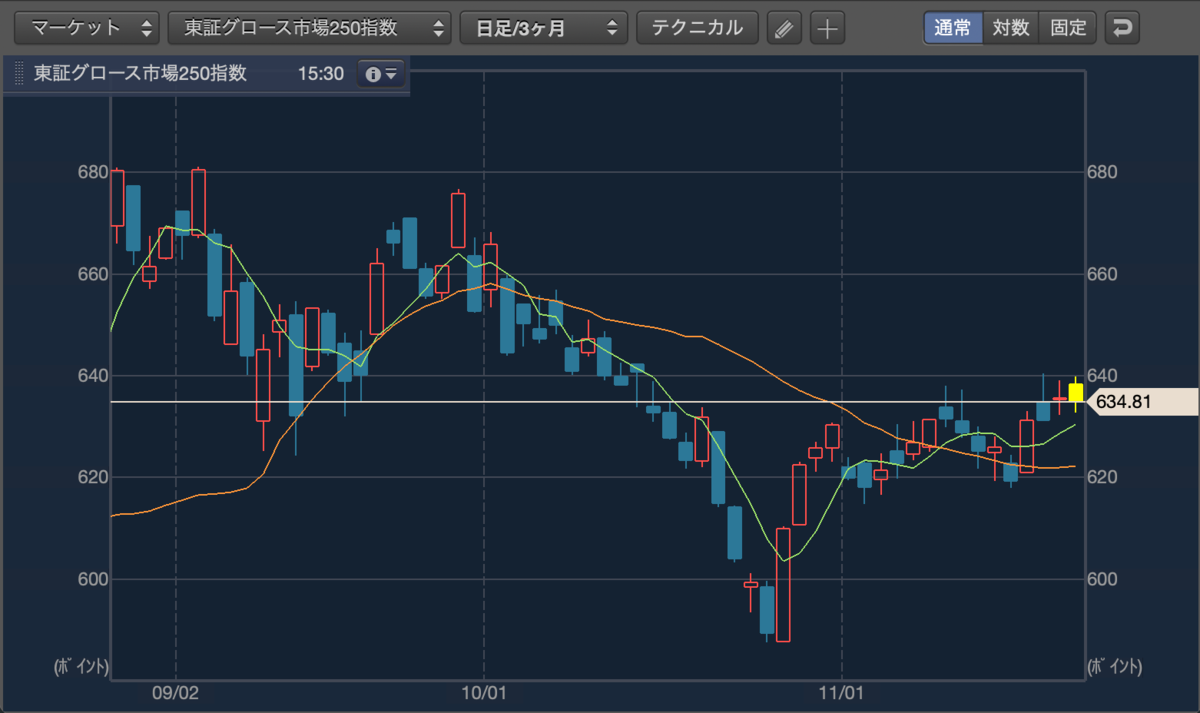Viewport: 1200px width, 713px height.
Task: Click the right-axis 620 price label
Action: pyautogui.click(x=1102, y=477)
